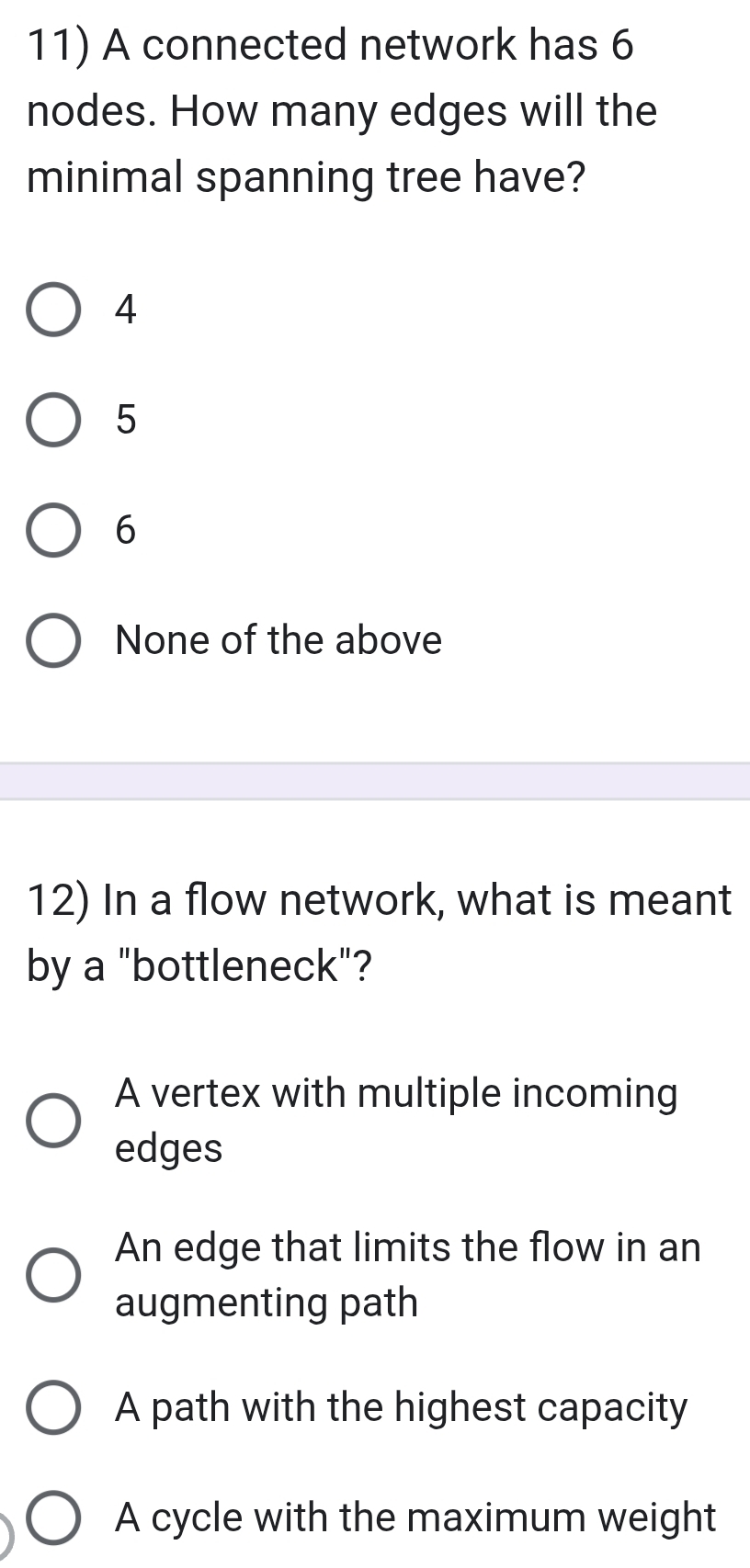Click the "None of the above" label text
The height and width of the screenshot is (1568, 750).
click(277, 640)
